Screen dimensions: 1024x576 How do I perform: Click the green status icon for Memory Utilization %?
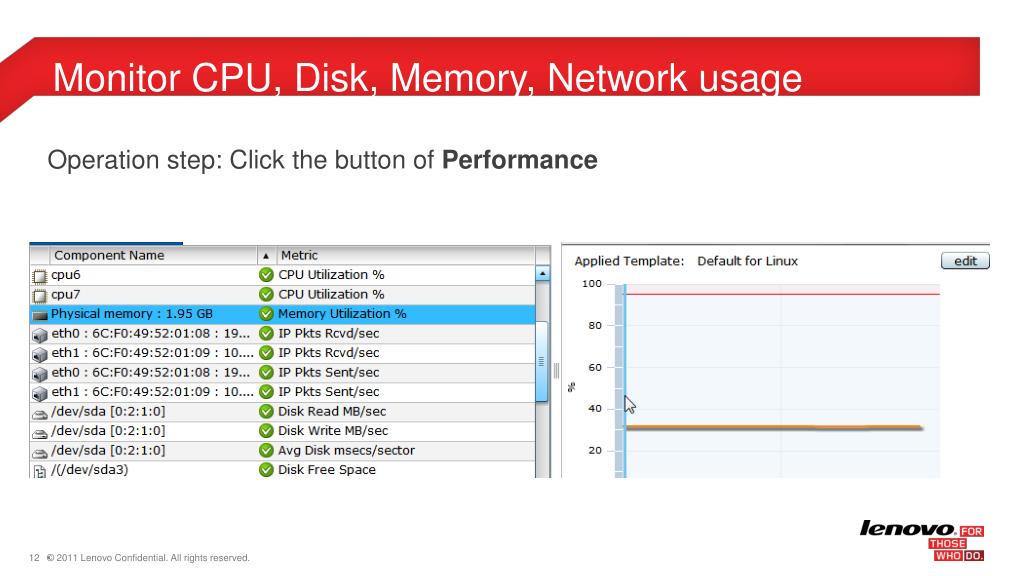click(266, 314)
